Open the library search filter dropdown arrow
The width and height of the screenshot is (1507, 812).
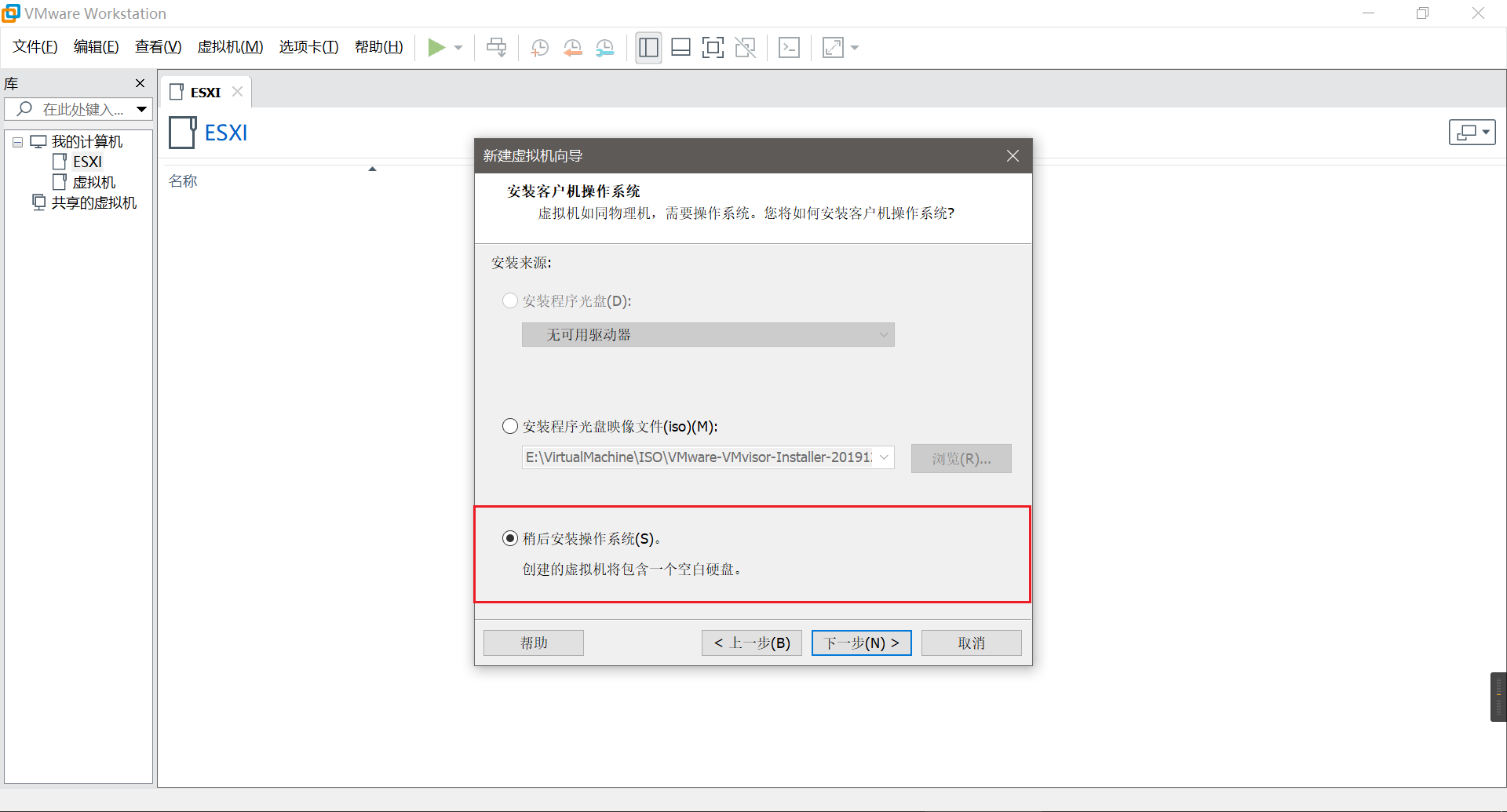click(142, 109)
